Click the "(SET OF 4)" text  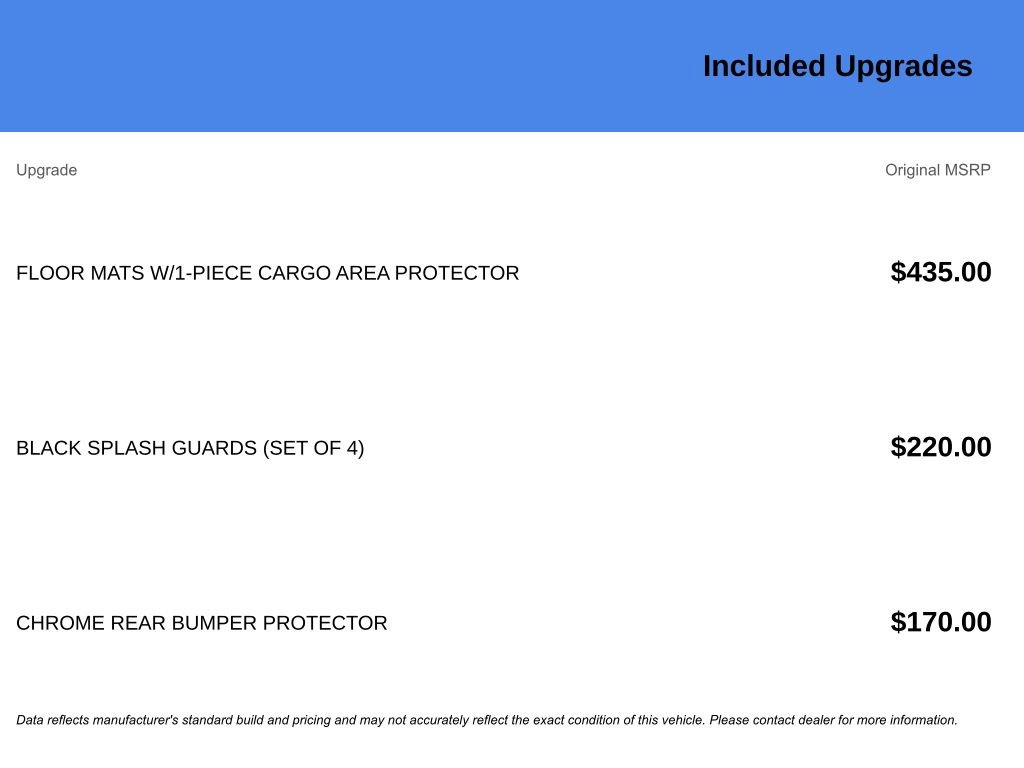(313, 448)
